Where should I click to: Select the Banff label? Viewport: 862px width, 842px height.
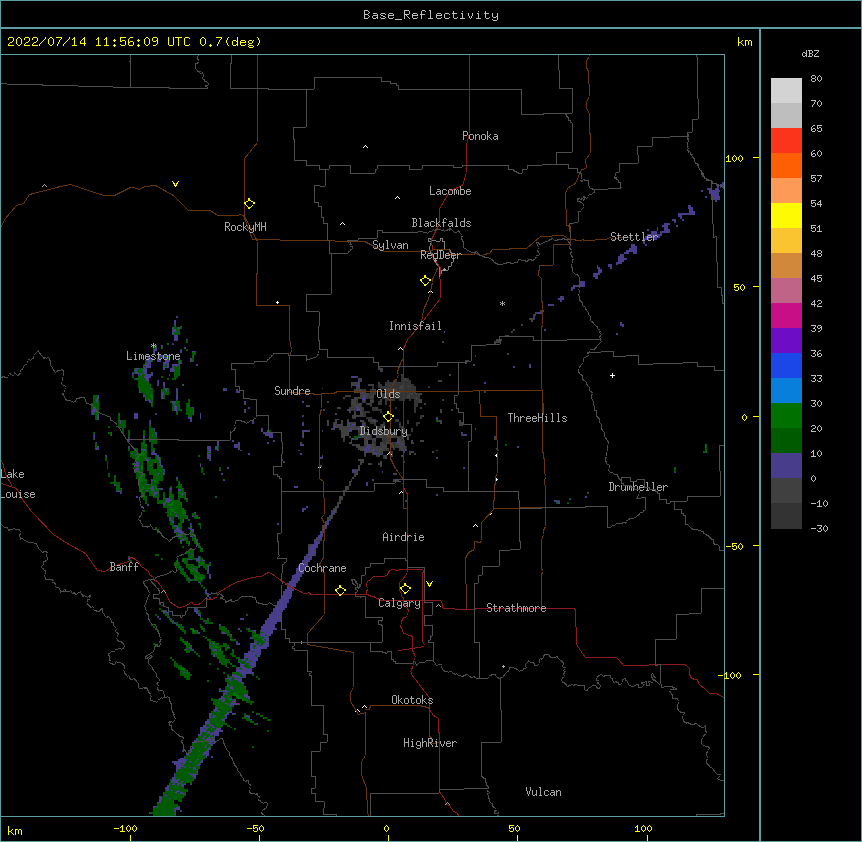point(124,567)
